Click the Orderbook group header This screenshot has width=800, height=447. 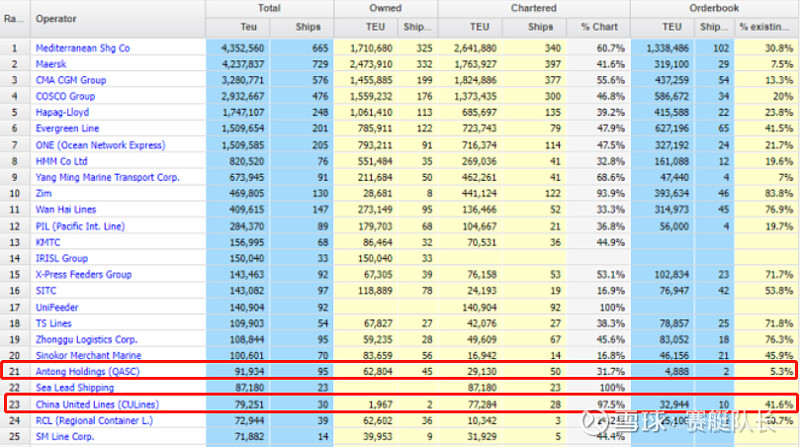tap(716, 8)
